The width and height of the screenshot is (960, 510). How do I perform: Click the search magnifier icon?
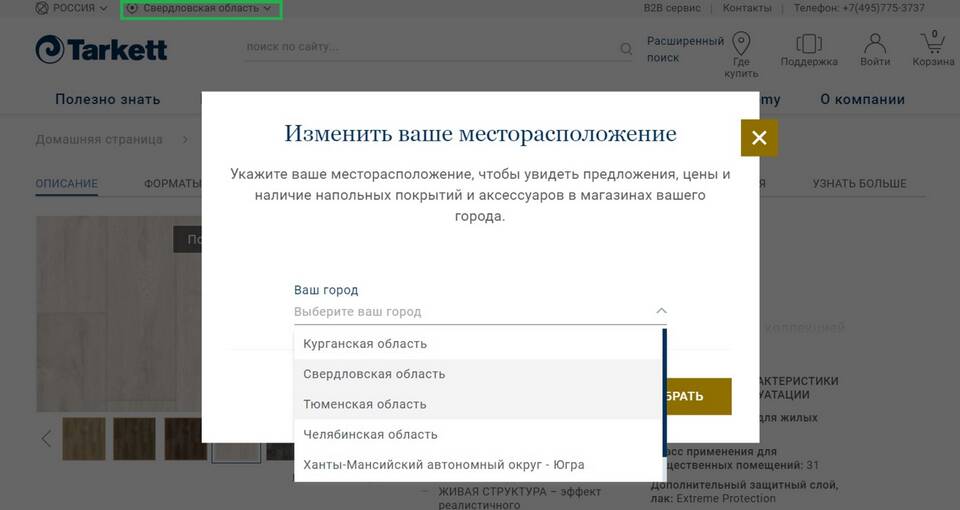pos(626,48)
